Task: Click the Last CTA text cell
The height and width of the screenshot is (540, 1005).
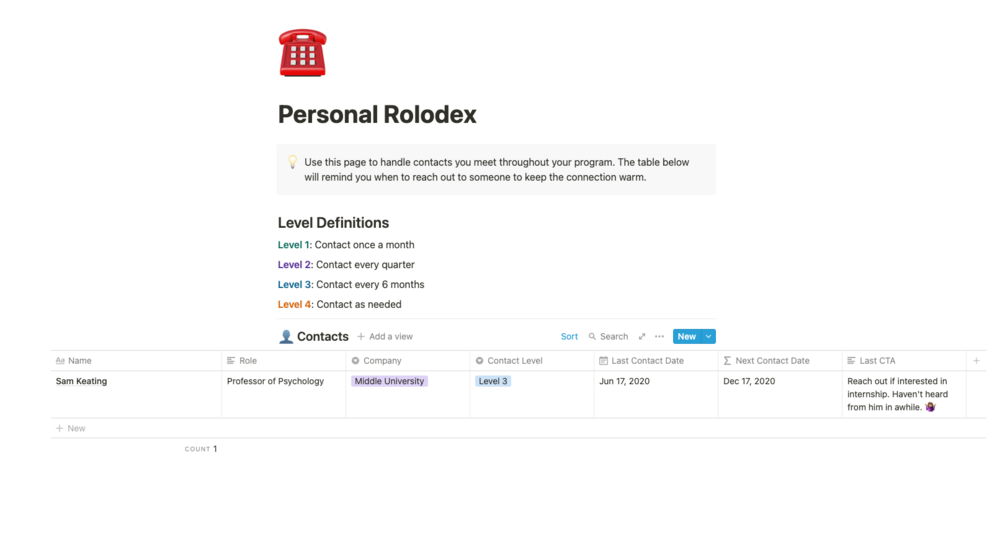Action: pyautogui.click(x=898, y=394)
